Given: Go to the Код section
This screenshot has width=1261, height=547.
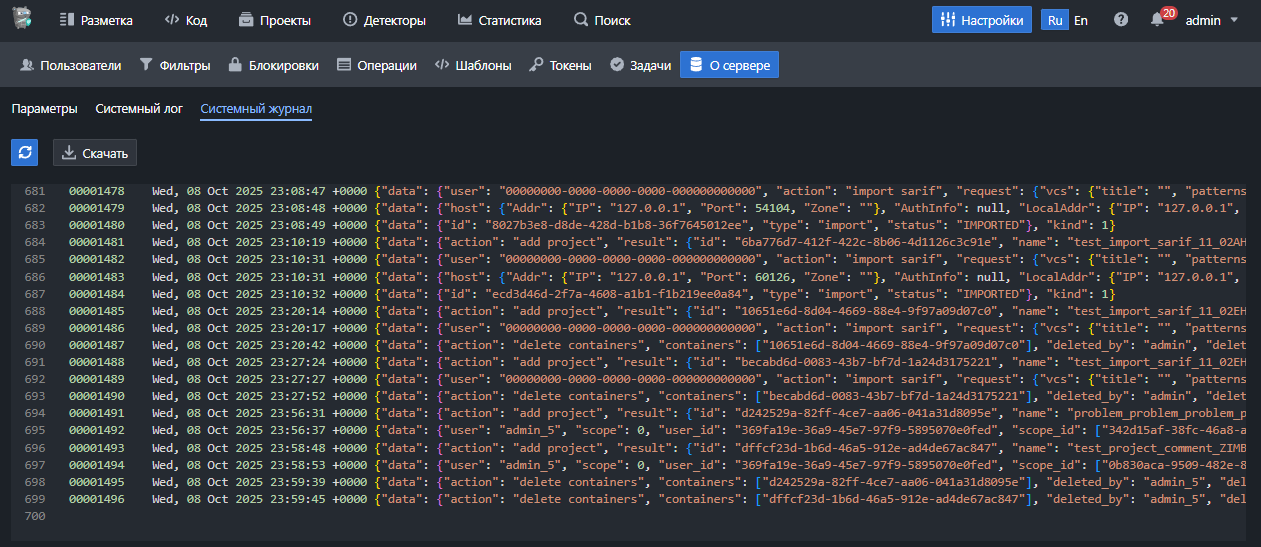Looking at the screenshot, I should (x=186, y=20).
